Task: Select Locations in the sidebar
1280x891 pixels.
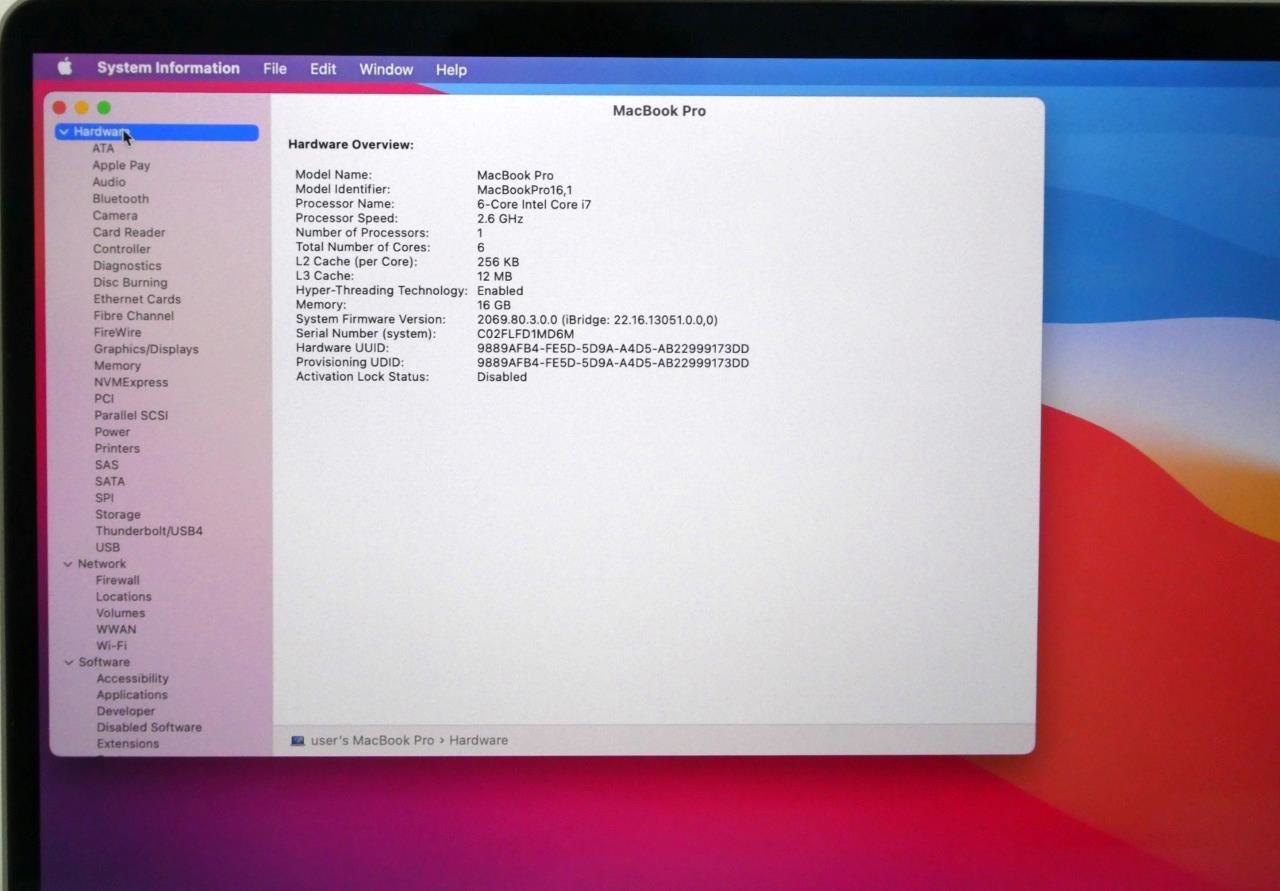Action: [x=124, y=597]
